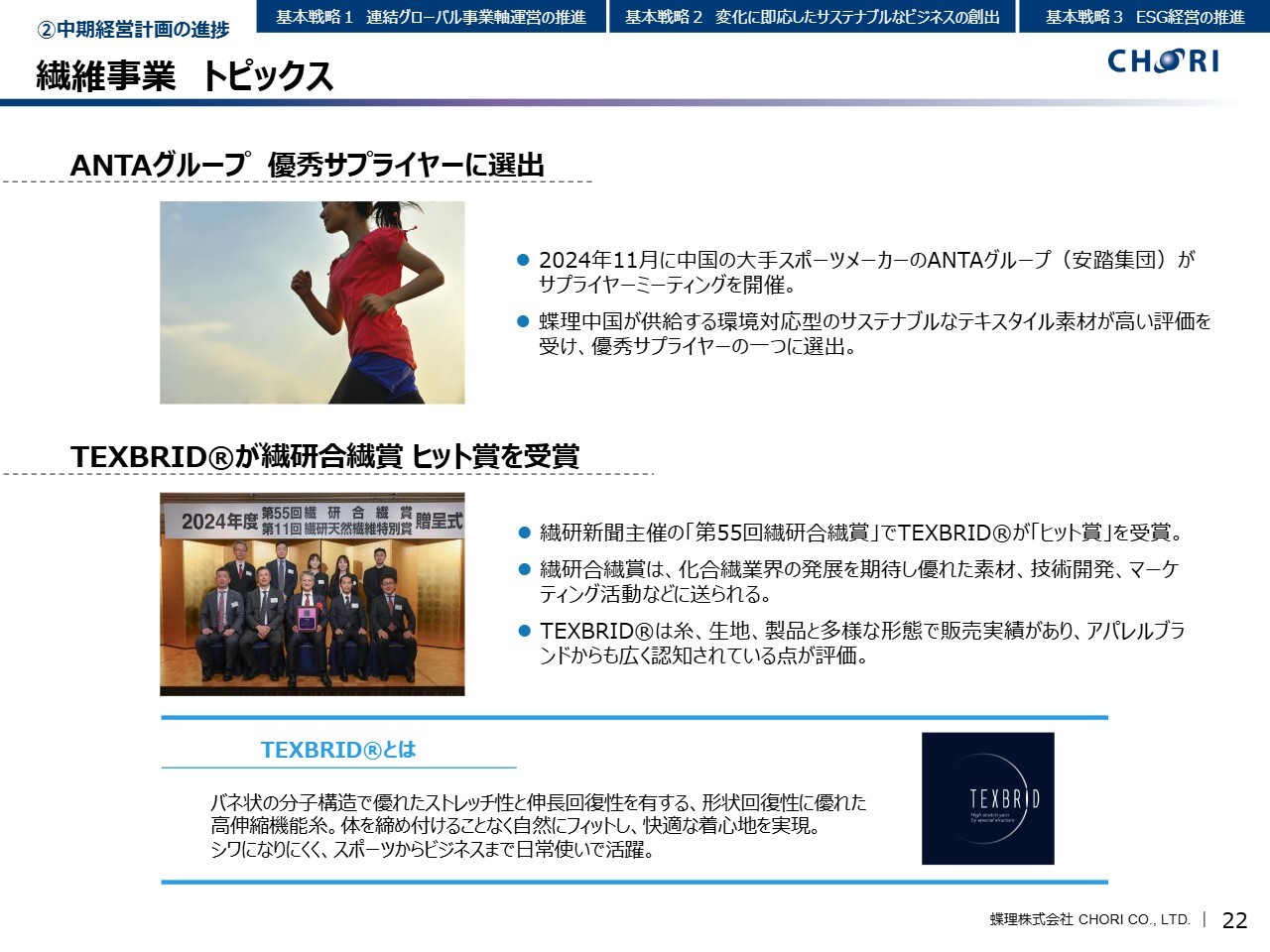Click the TEXBRID logo image

pyautogui.click(x=987, y=798)
